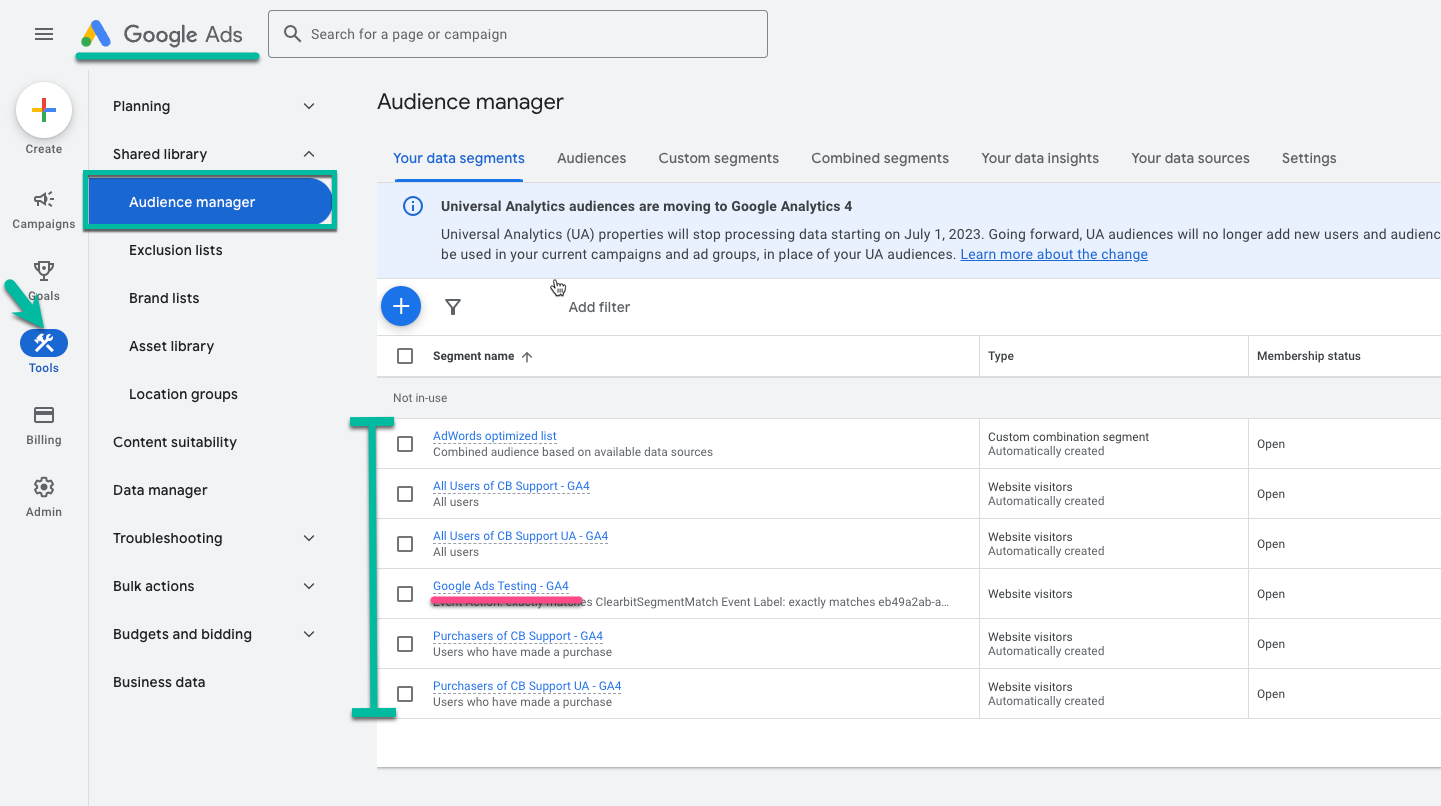Switch to Your data segments tab
This screenshot has width=1441, height=806.
pos(459,158)
